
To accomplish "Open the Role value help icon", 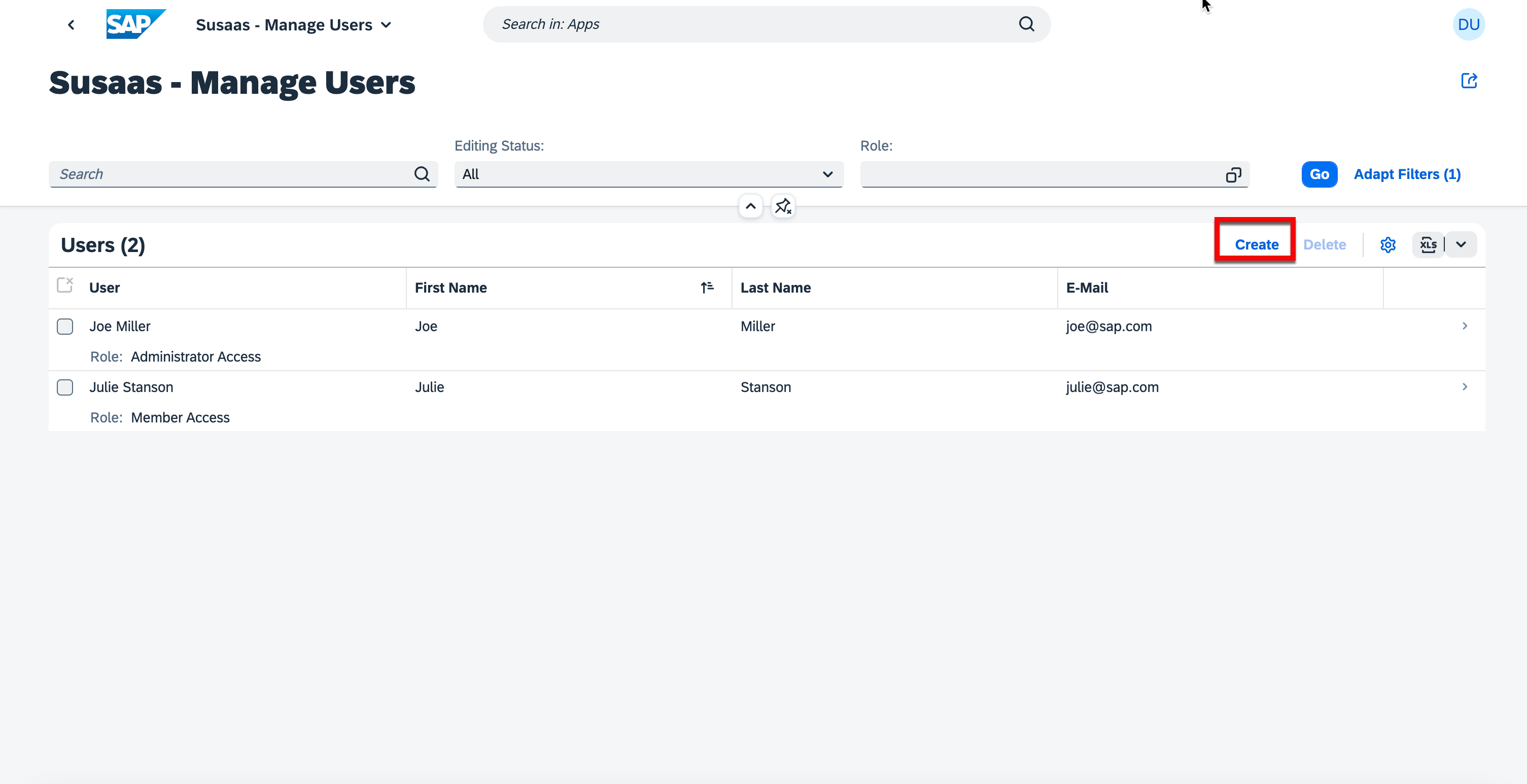I will pos(1234,175).
